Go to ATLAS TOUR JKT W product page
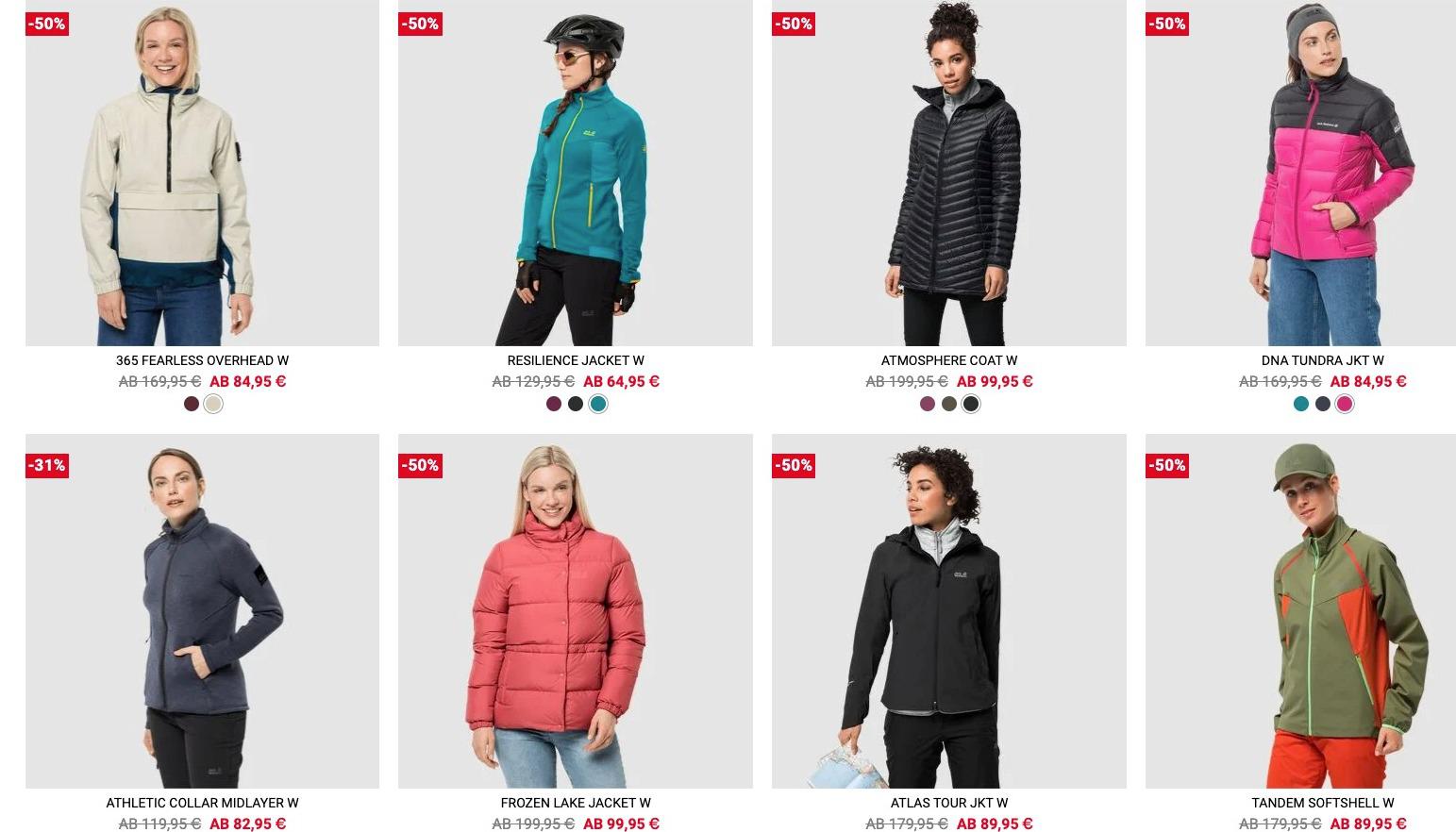The height and width of the screenshot is (832, 1456). pos(949,803)
